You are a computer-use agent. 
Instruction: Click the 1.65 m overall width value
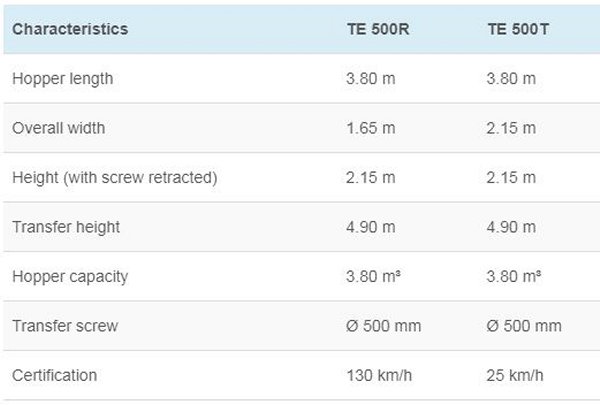click(370, 128)
